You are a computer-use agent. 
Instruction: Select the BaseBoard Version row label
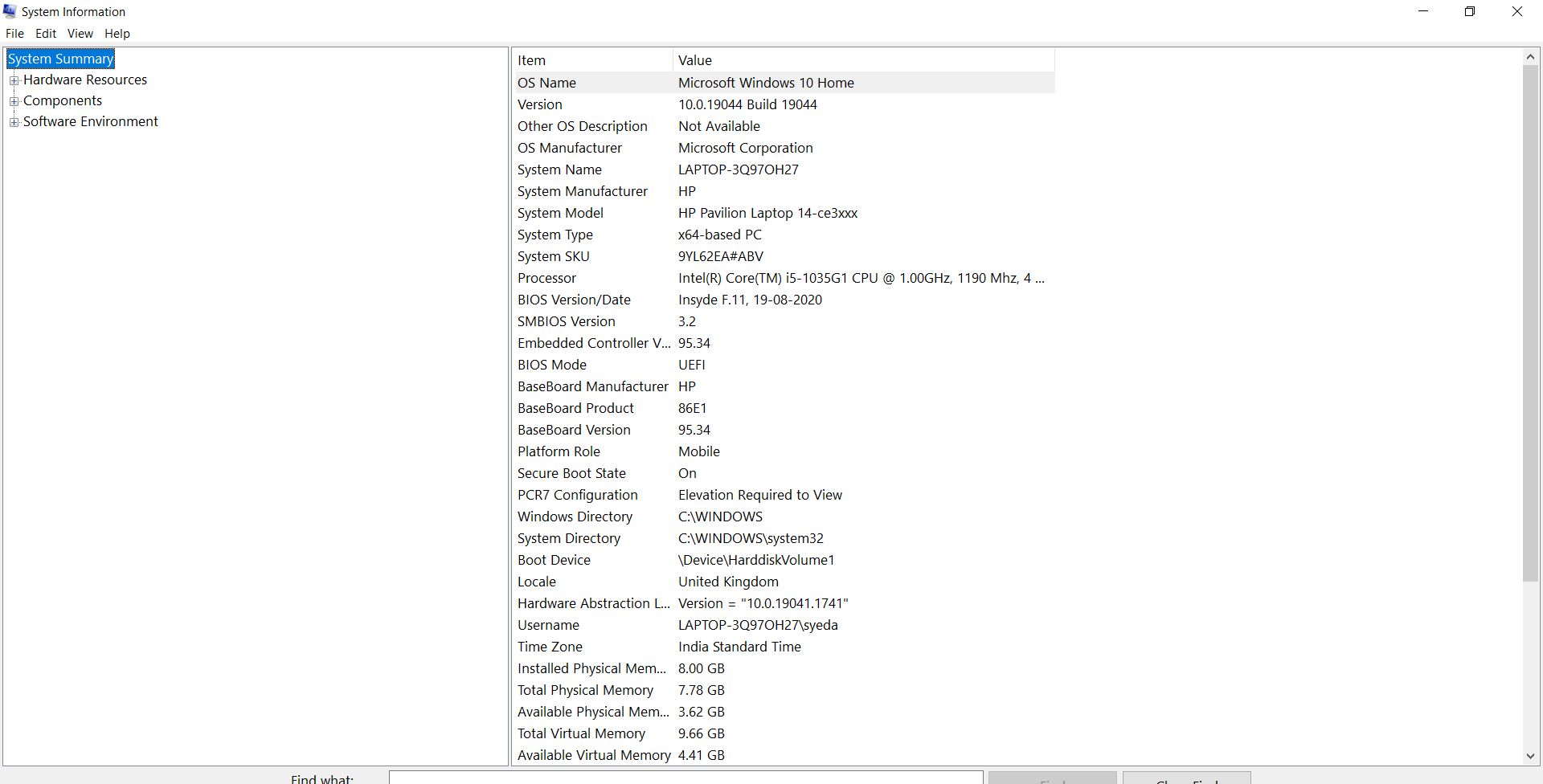(x=574, y=430)
